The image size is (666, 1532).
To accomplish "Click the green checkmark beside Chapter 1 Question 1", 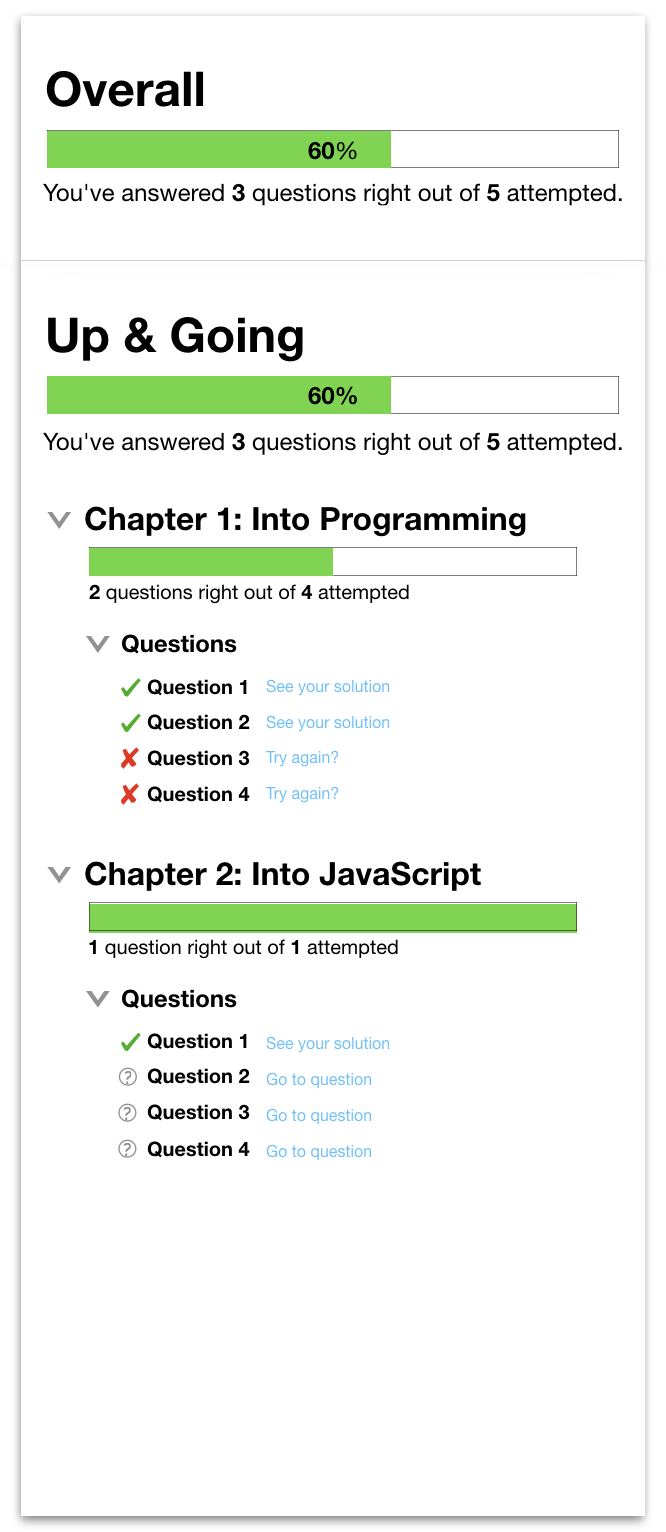I will coord(129,686).
